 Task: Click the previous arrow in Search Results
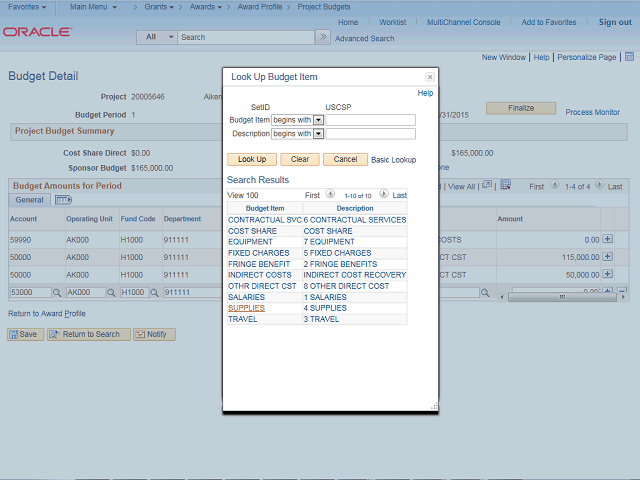(x=330, y=195)
